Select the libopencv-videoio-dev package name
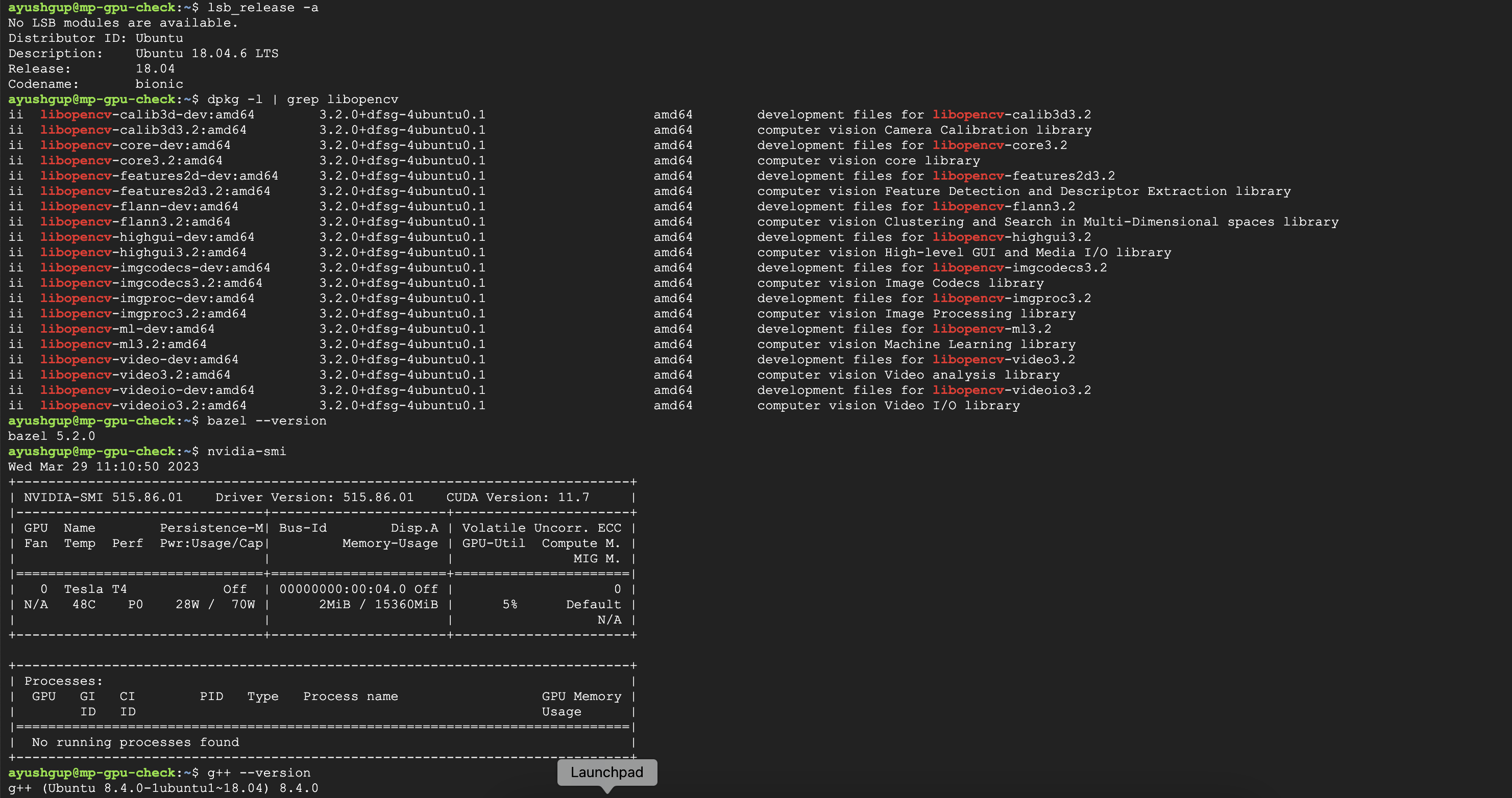The width and height of the screenshot is (1512, 798). [147, 390]
